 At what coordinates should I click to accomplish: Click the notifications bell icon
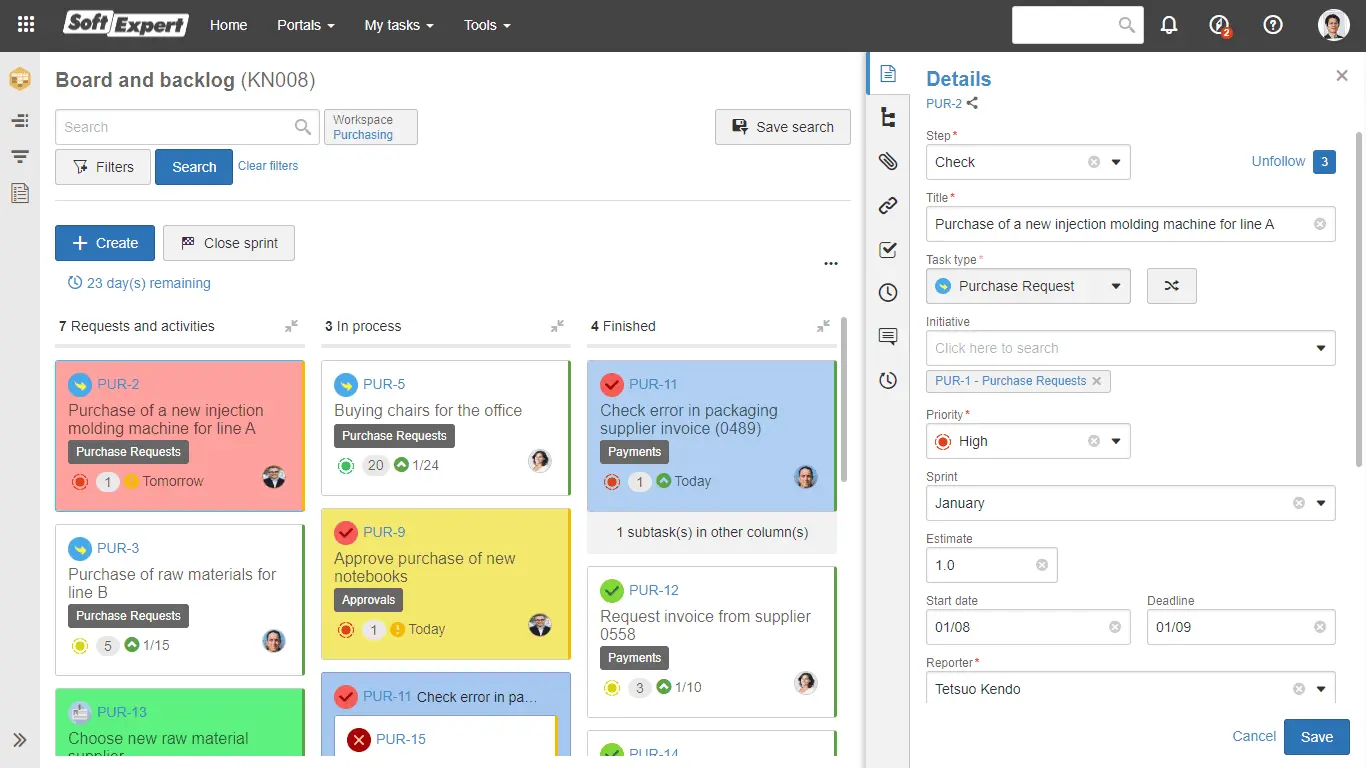tap(1169, 25)
